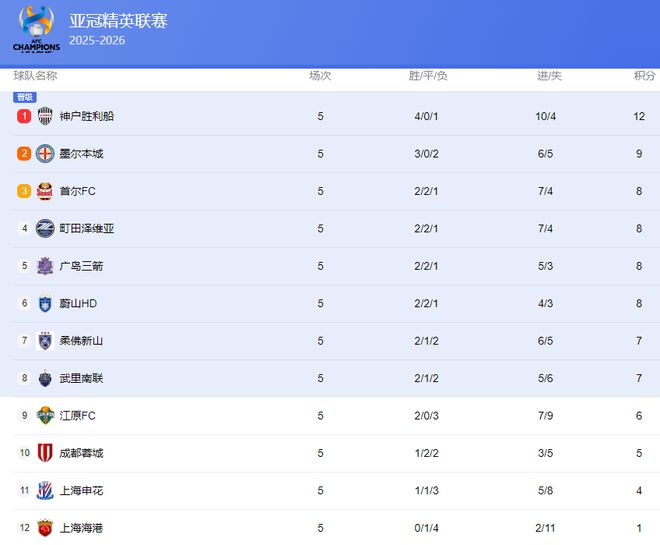
Task: Click the 胜/平/负 column header
Action: pos(428,76)
